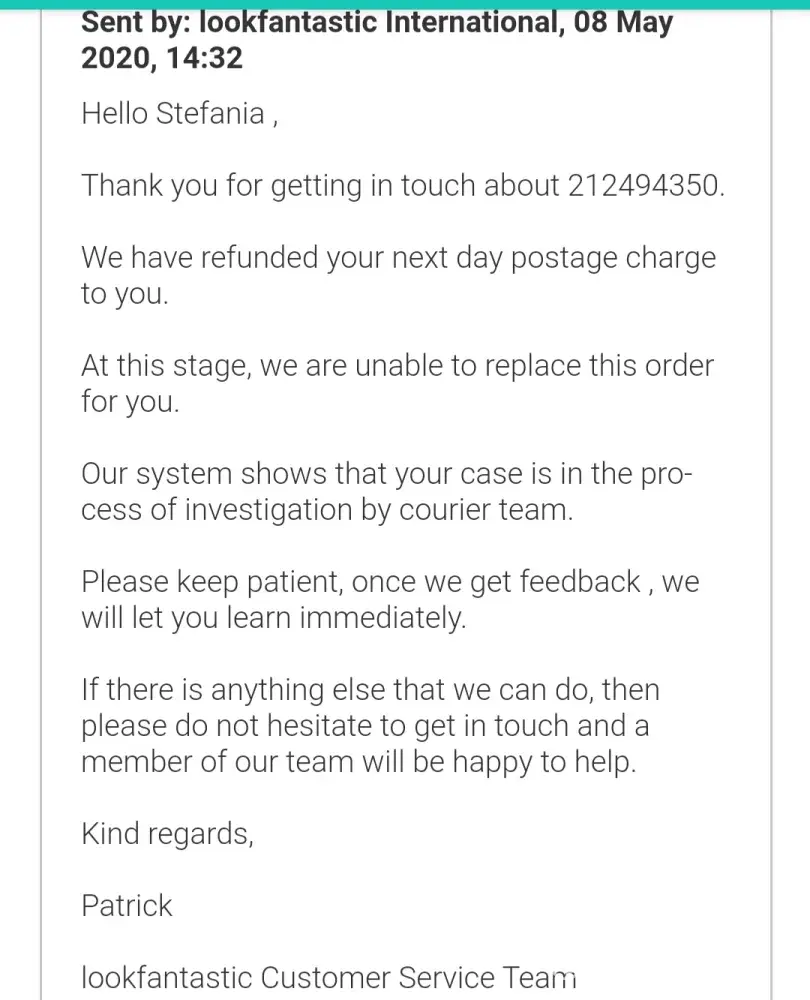This screenshot has width=810, height=1000.
Task: Click 'If there is anything else' line
Action: click(x=370, y=689)
